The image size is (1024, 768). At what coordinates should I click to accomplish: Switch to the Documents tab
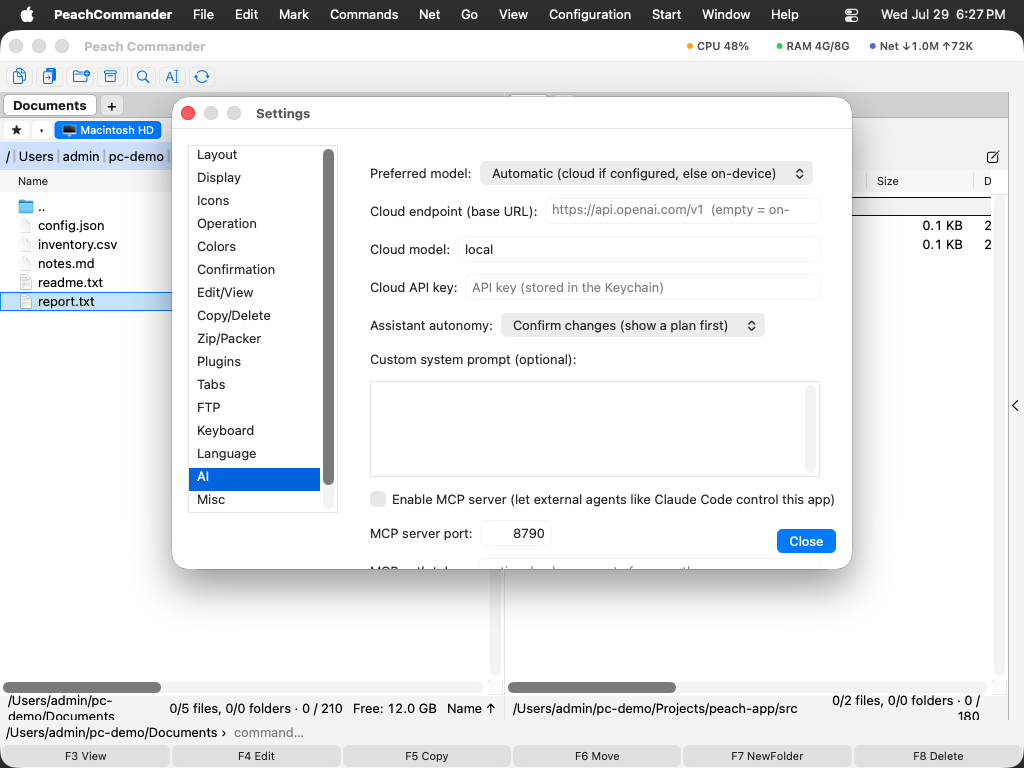point(50,105)
